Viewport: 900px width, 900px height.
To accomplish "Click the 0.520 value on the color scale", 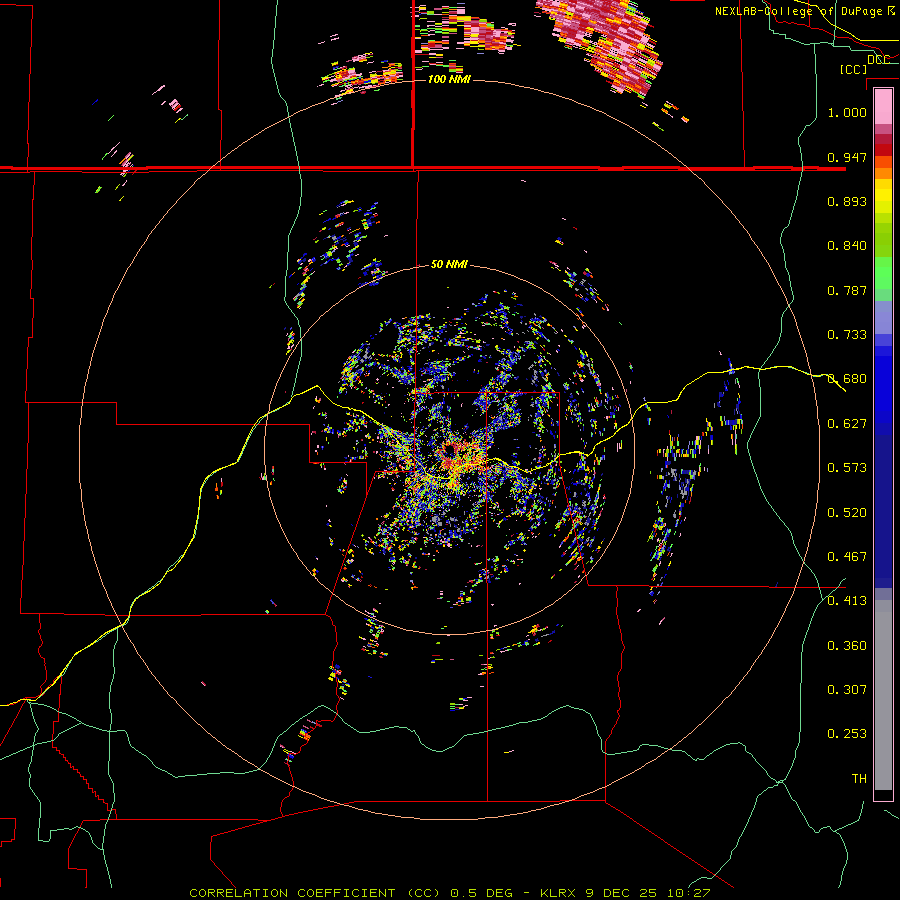I will pyautogui.click(x=847, y=513).
